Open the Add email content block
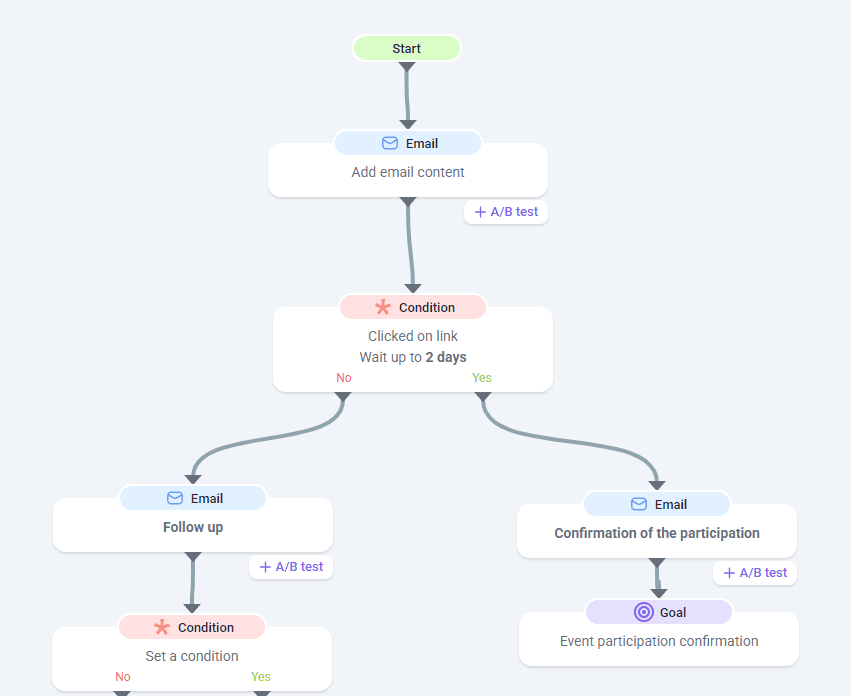 pyautogui.click(x=408, y=172)
